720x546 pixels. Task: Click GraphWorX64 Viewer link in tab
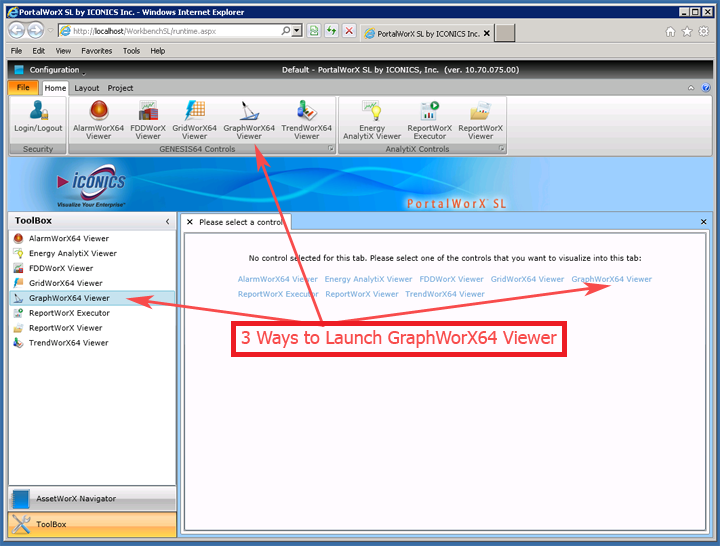tap(611, 279)
